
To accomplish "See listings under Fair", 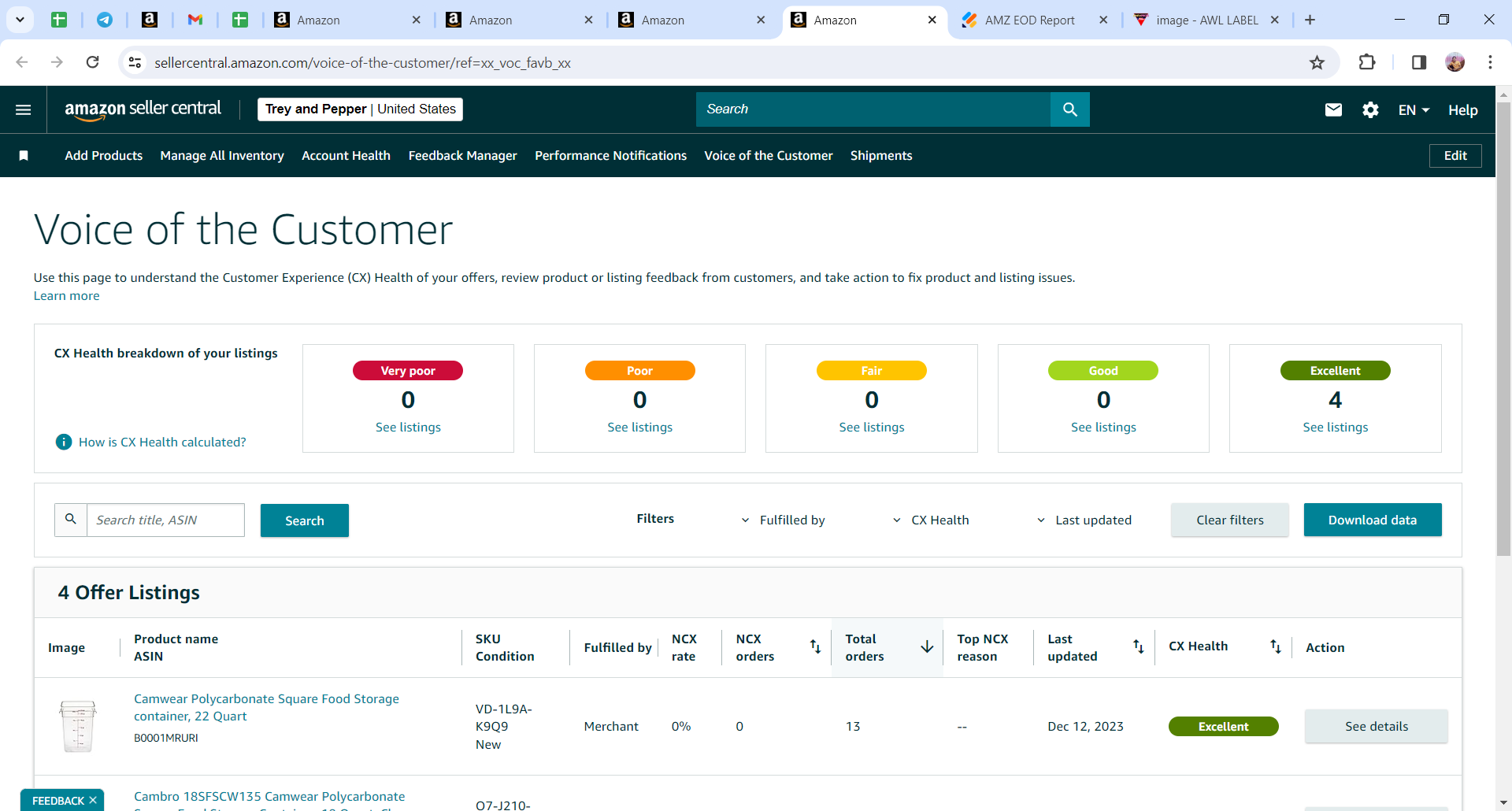I will point(872,427).
